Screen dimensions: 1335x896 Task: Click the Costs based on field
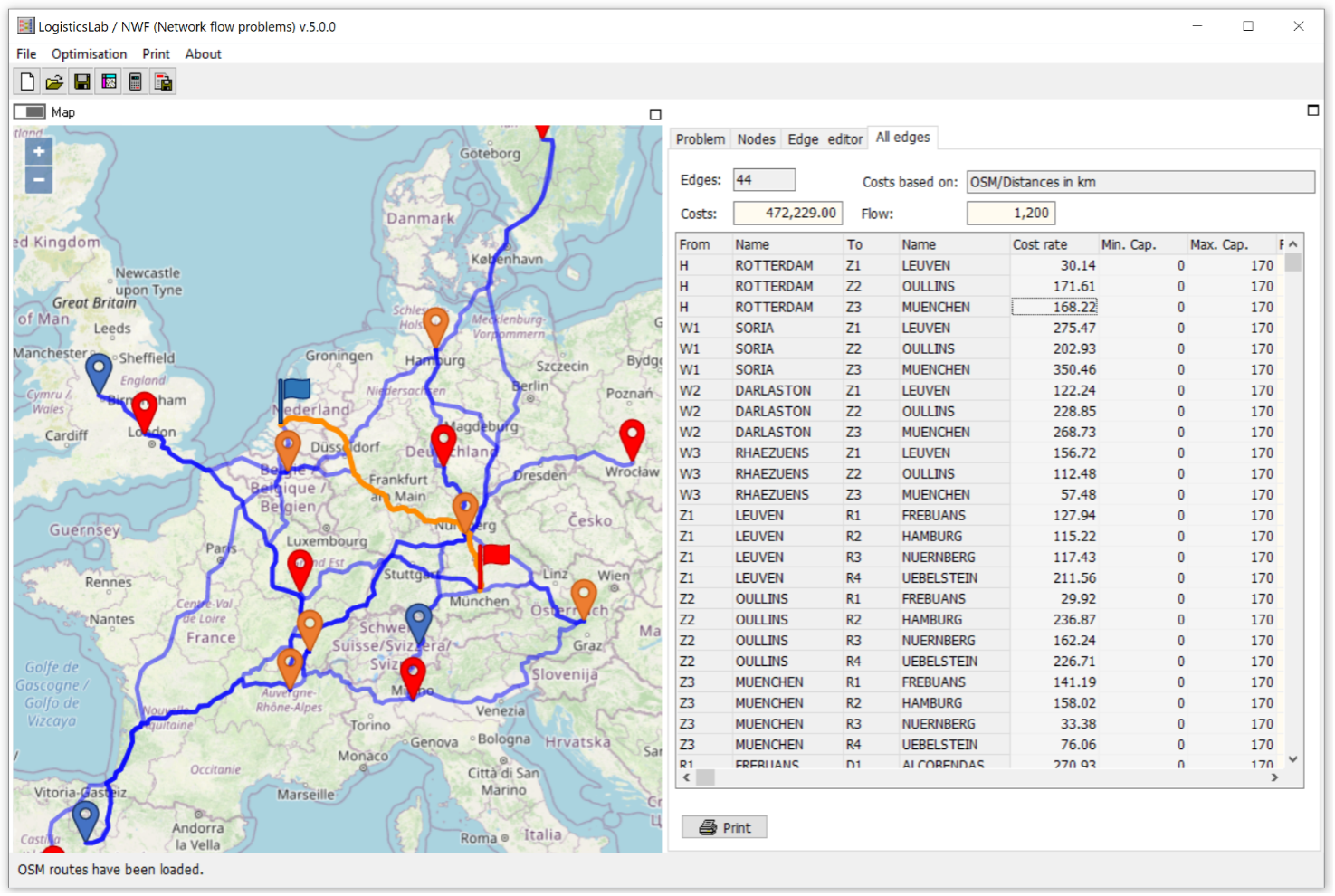point(1140,182)
